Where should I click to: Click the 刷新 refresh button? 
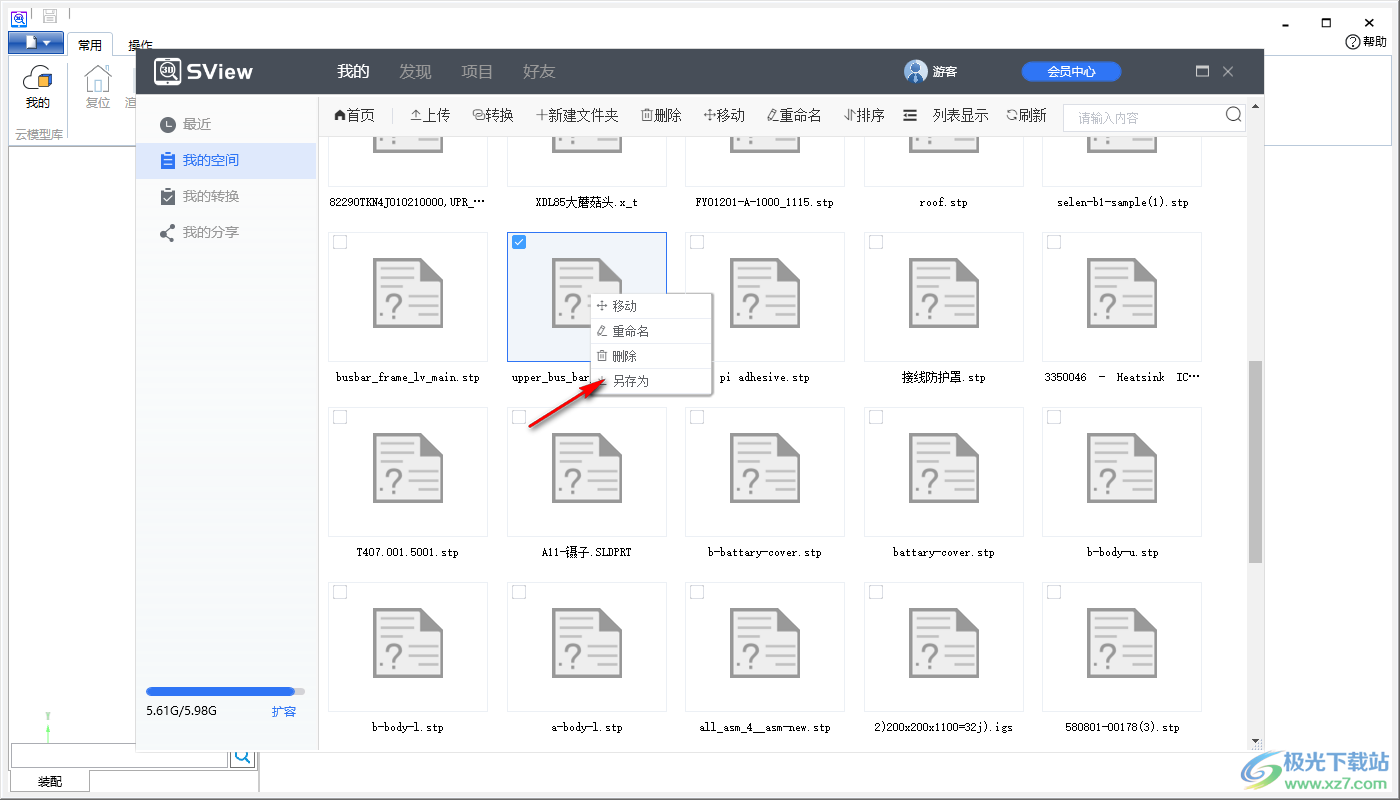(1026, 116)
